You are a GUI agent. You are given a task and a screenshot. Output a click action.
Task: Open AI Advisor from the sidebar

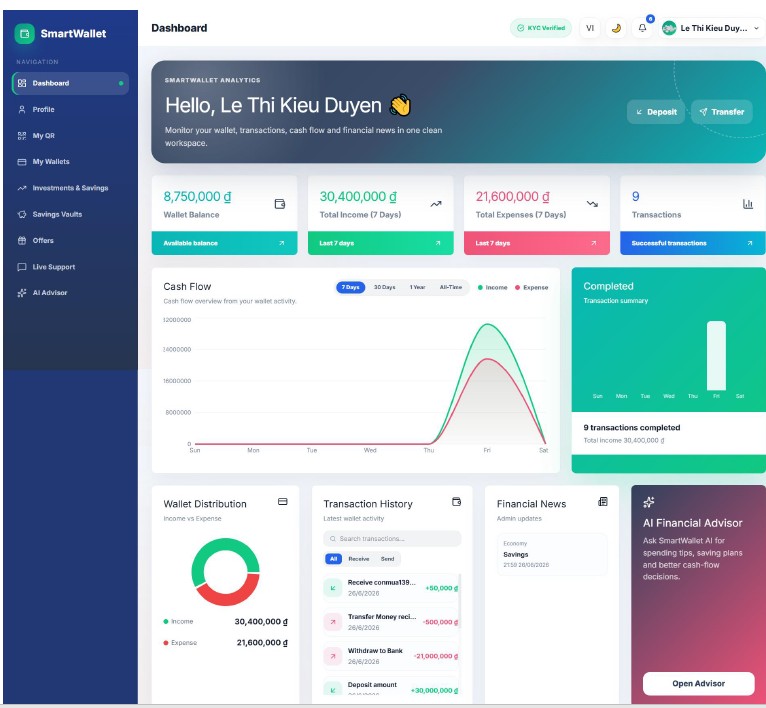[70, 293]
